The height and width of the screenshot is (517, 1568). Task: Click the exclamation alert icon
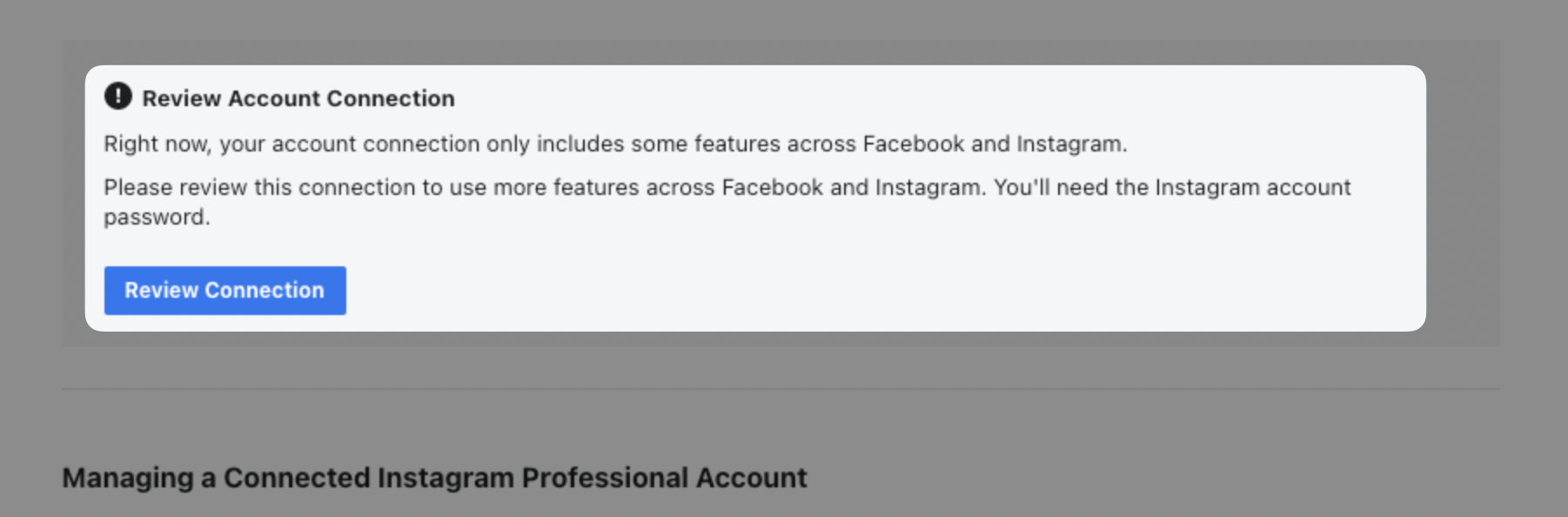pyautogui.click(x=117, y=97)
